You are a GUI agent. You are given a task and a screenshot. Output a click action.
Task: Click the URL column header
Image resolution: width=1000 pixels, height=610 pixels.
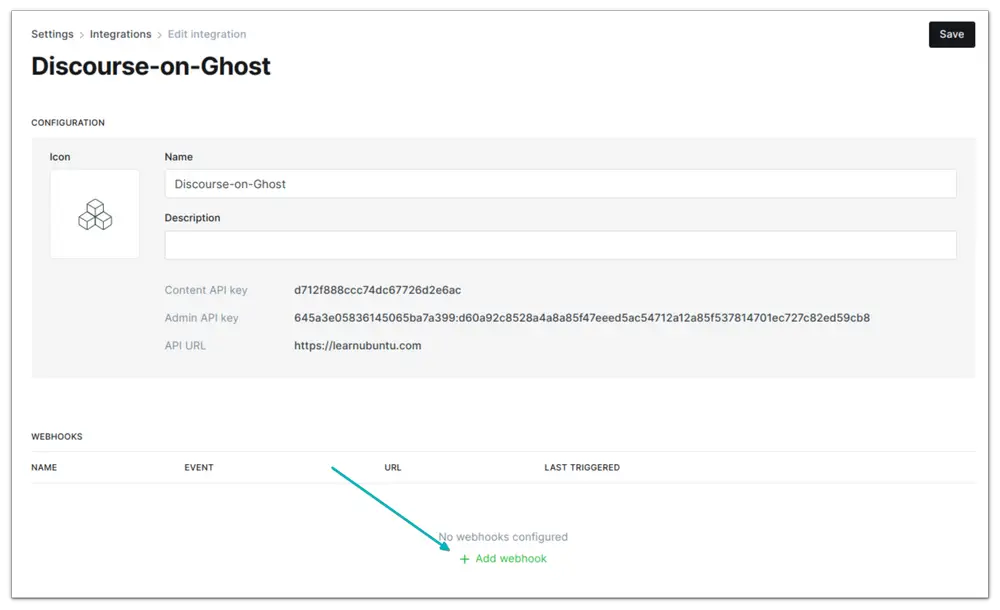coord(392,467)
